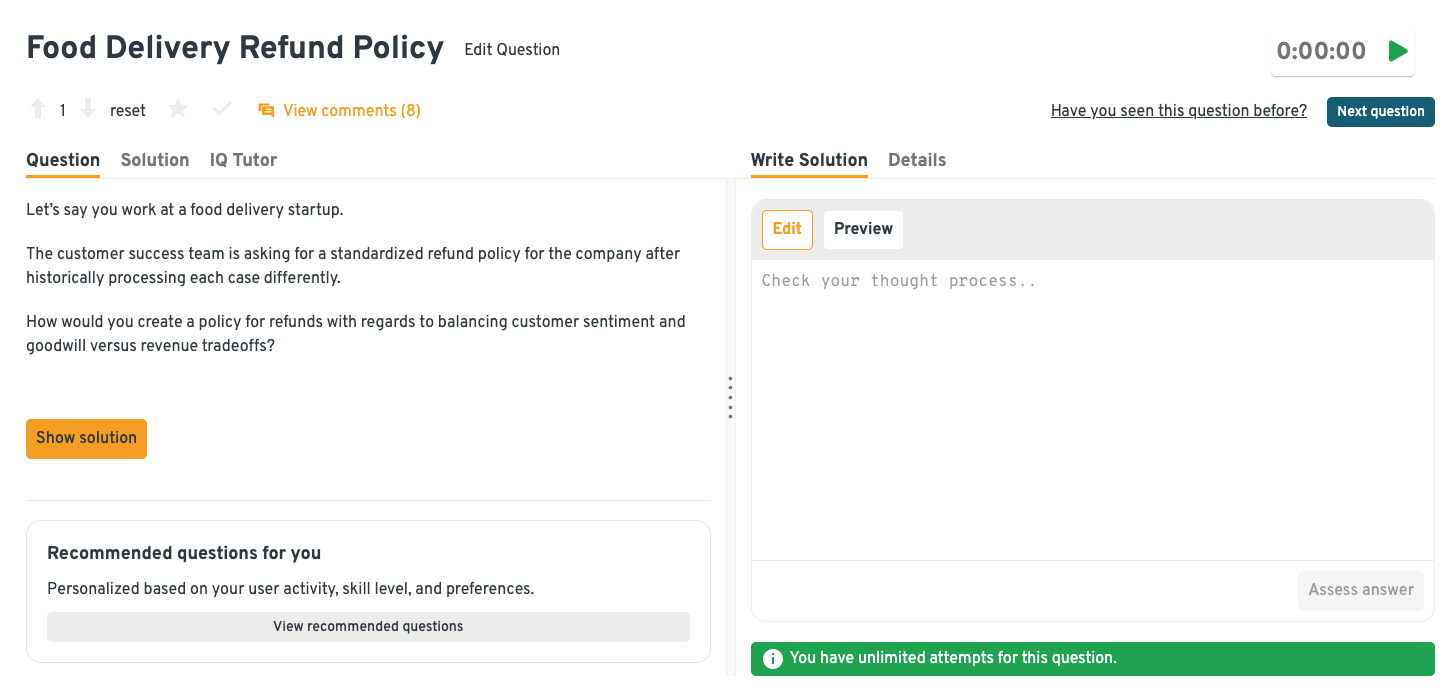Start the timer with the green play button
The image size is (1449, 695).
coord(1398,51)
